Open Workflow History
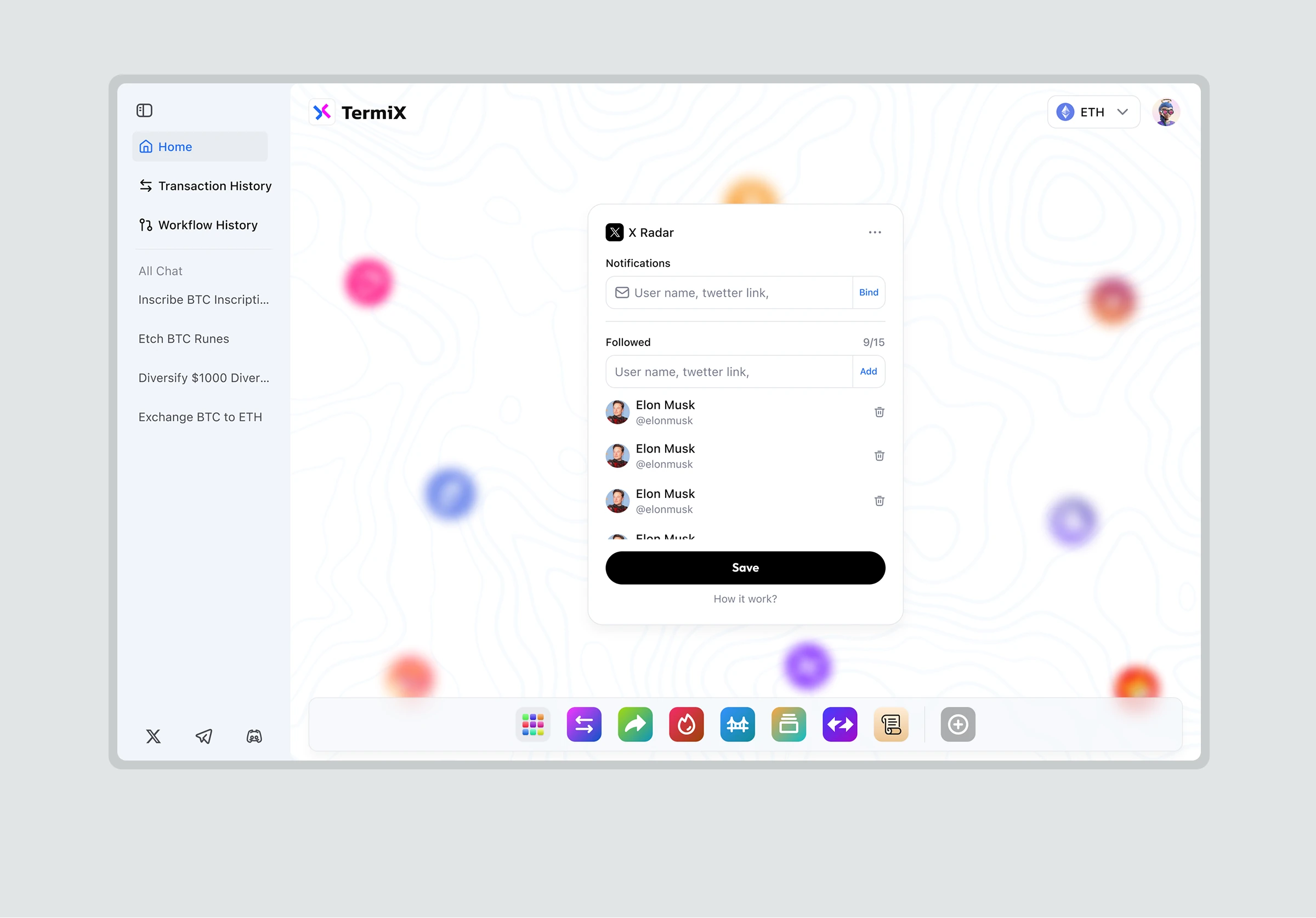Screen dimensions: 1316x918 [x=198, y=225]
